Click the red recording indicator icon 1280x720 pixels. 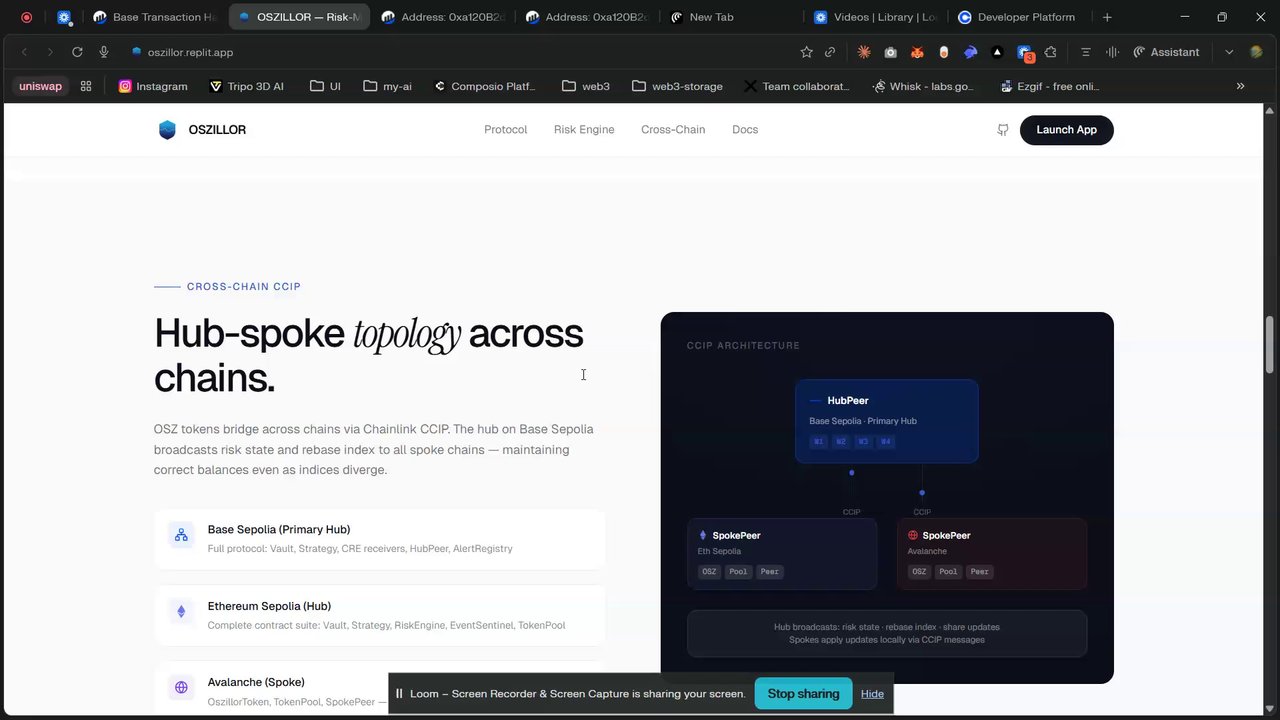pyautogui.click(x=26, y=17)
